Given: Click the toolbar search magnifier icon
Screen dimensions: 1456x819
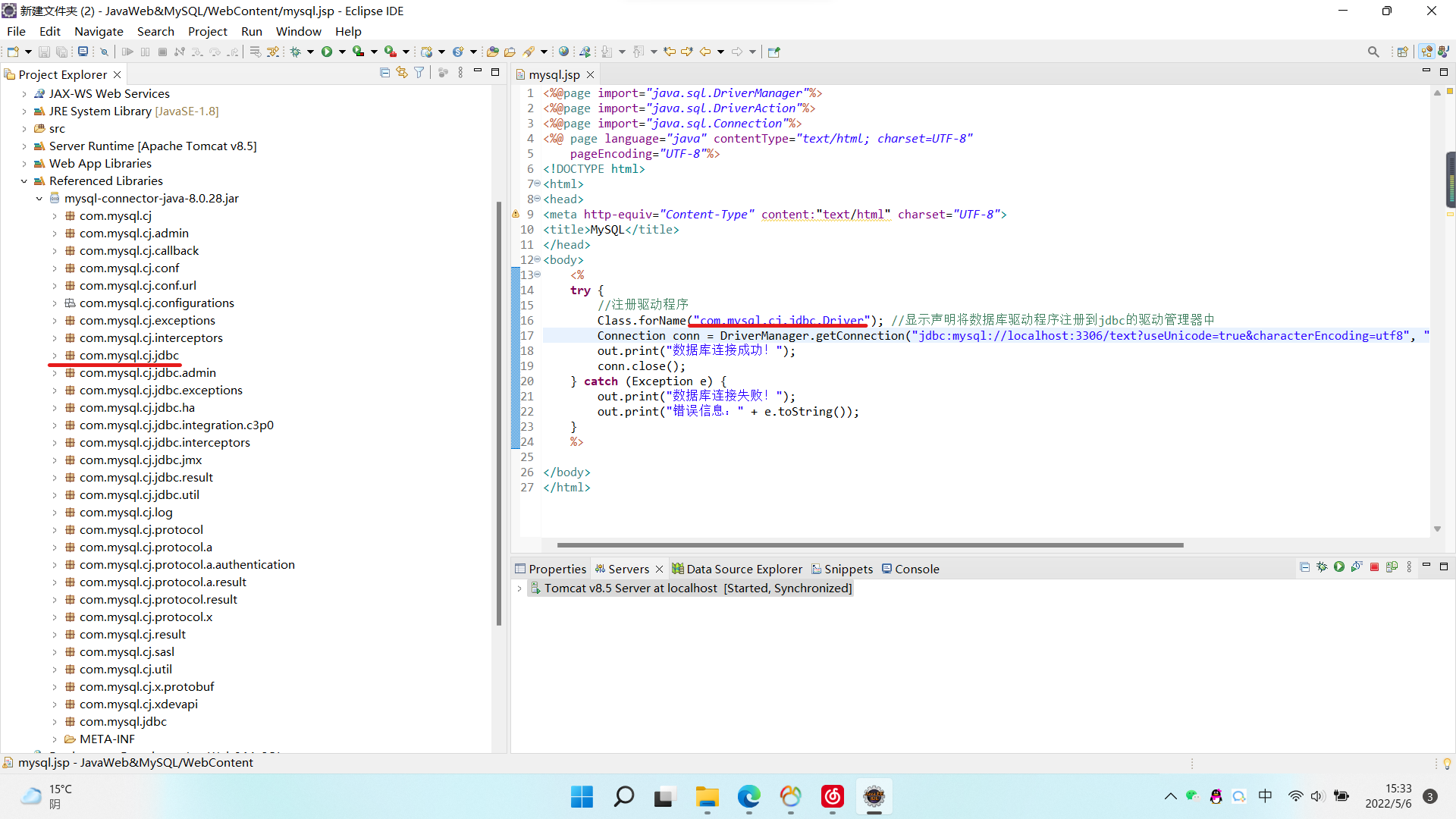Looking at the screenshot, I should pos(1373,52).
